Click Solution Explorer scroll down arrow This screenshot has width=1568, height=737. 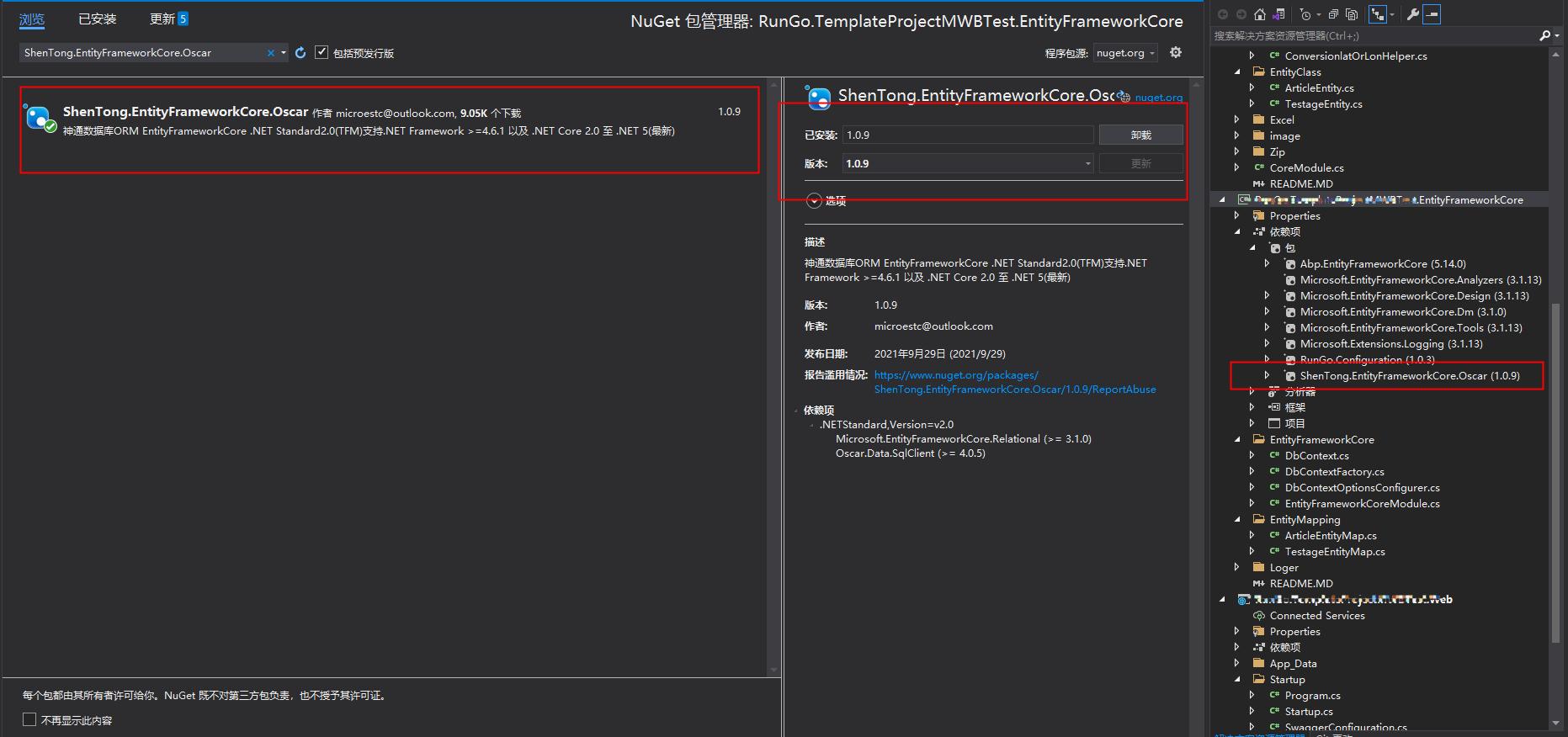(1555, 723)
